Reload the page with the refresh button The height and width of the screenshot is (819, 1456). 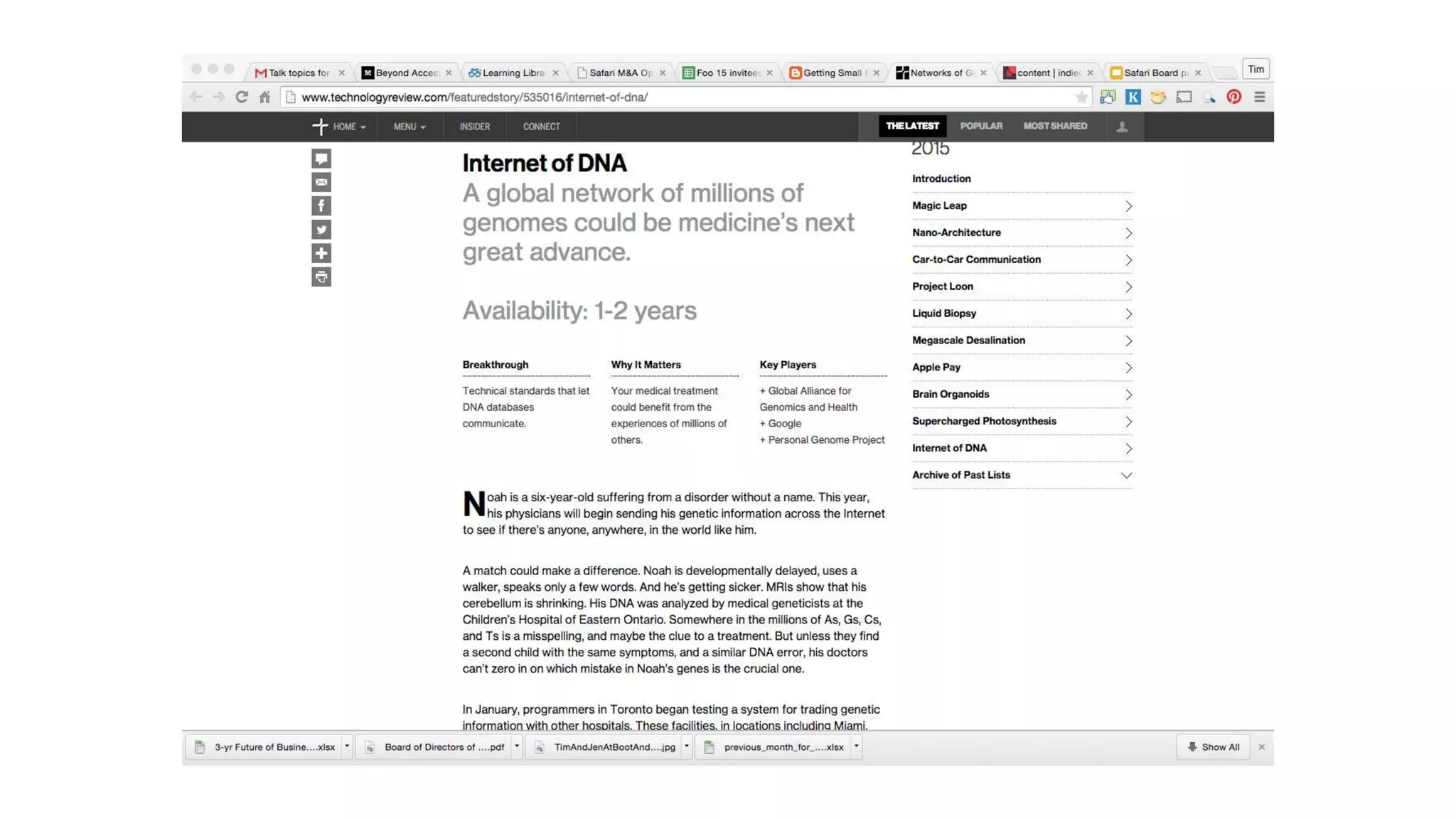tap(242, 97)
